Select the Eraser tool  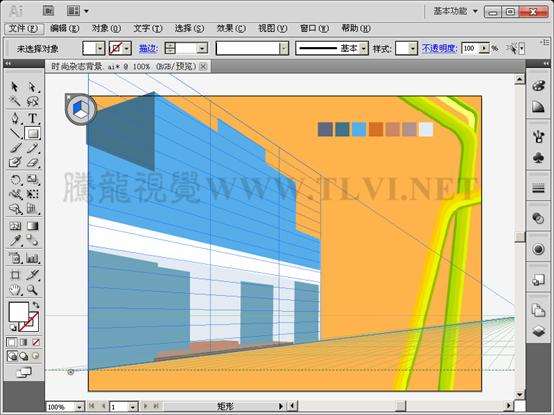coord(32,163)
